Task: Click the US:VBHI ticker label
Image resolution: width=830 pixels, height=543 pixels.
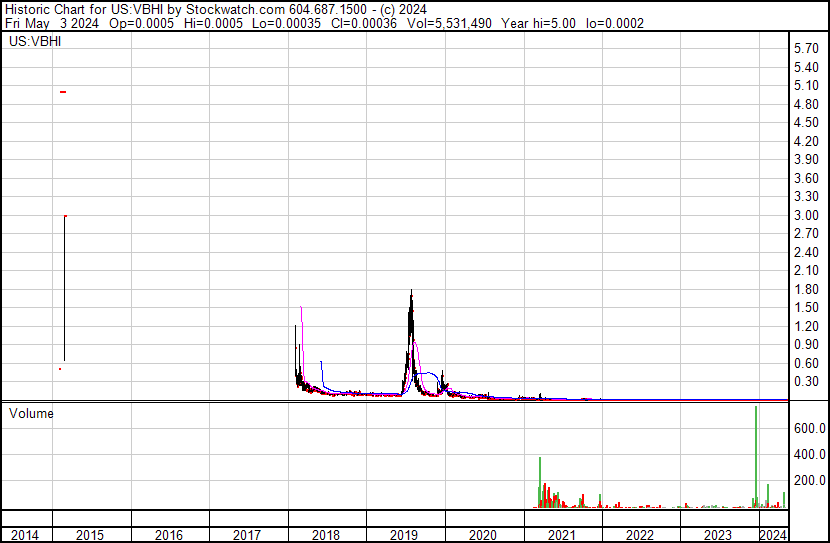Action: pos(33,43)
